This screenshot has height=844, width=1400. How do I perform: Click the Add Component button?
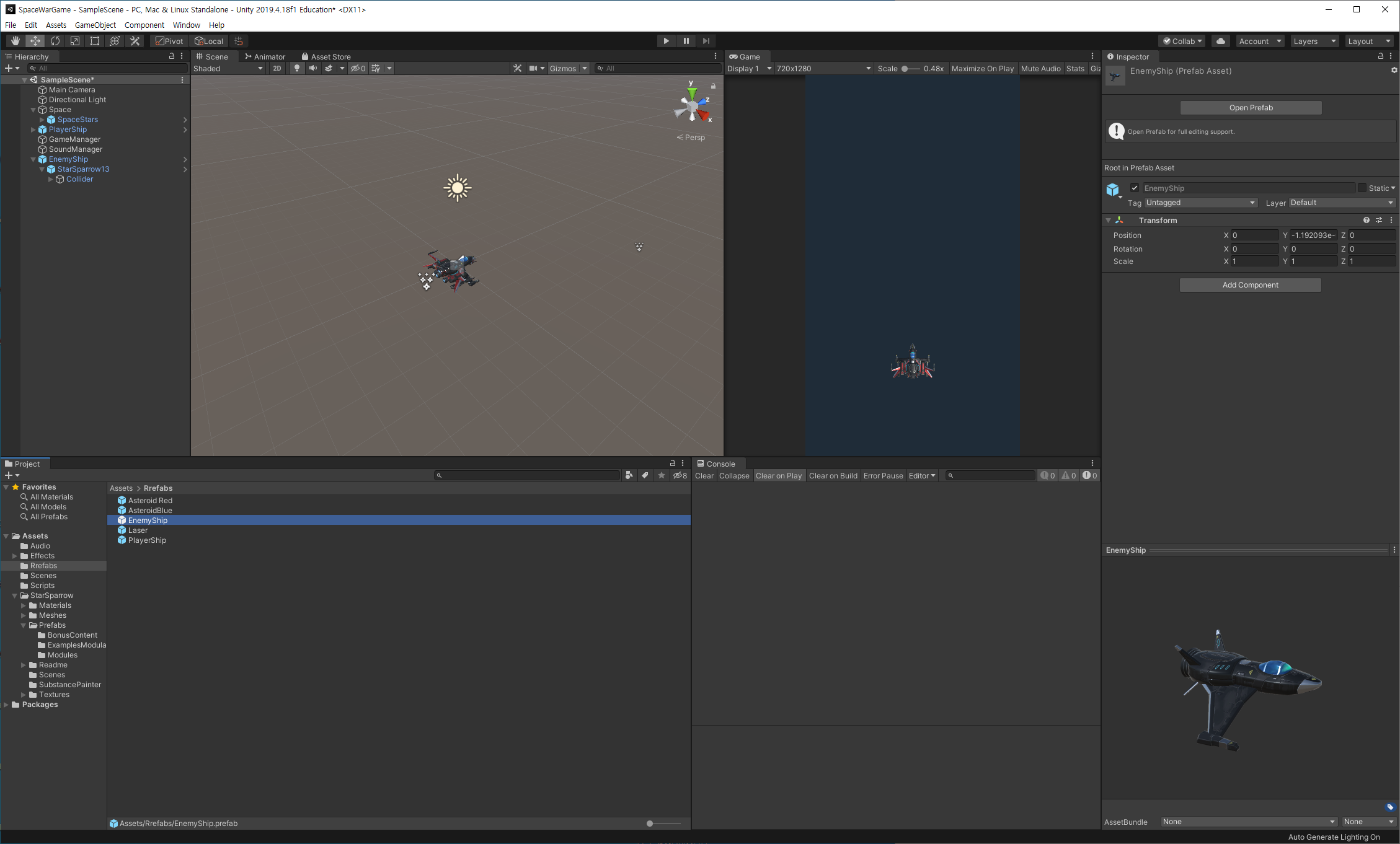coord(1250,285)
